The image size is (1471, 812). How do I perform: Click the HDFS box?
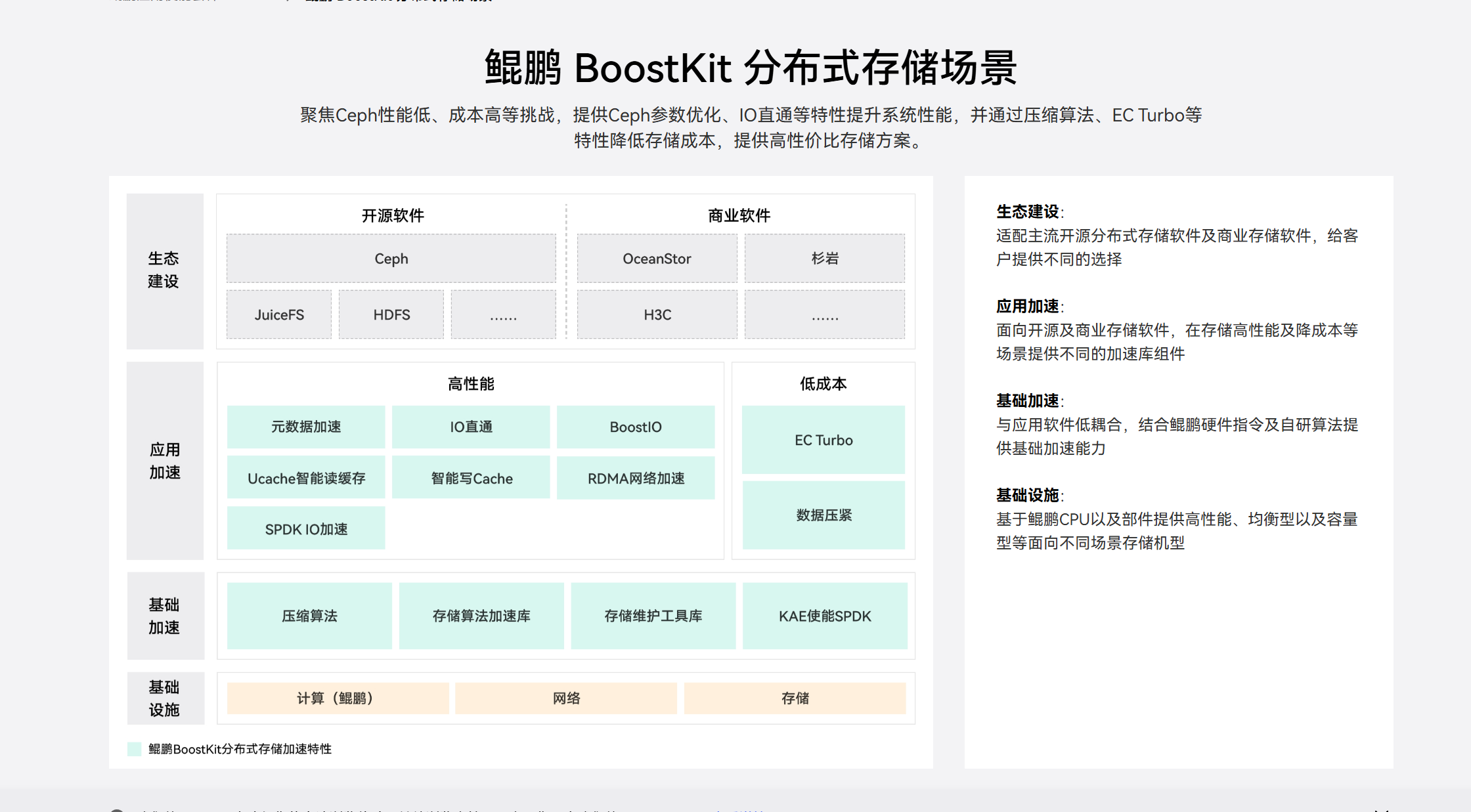(391, 314)
